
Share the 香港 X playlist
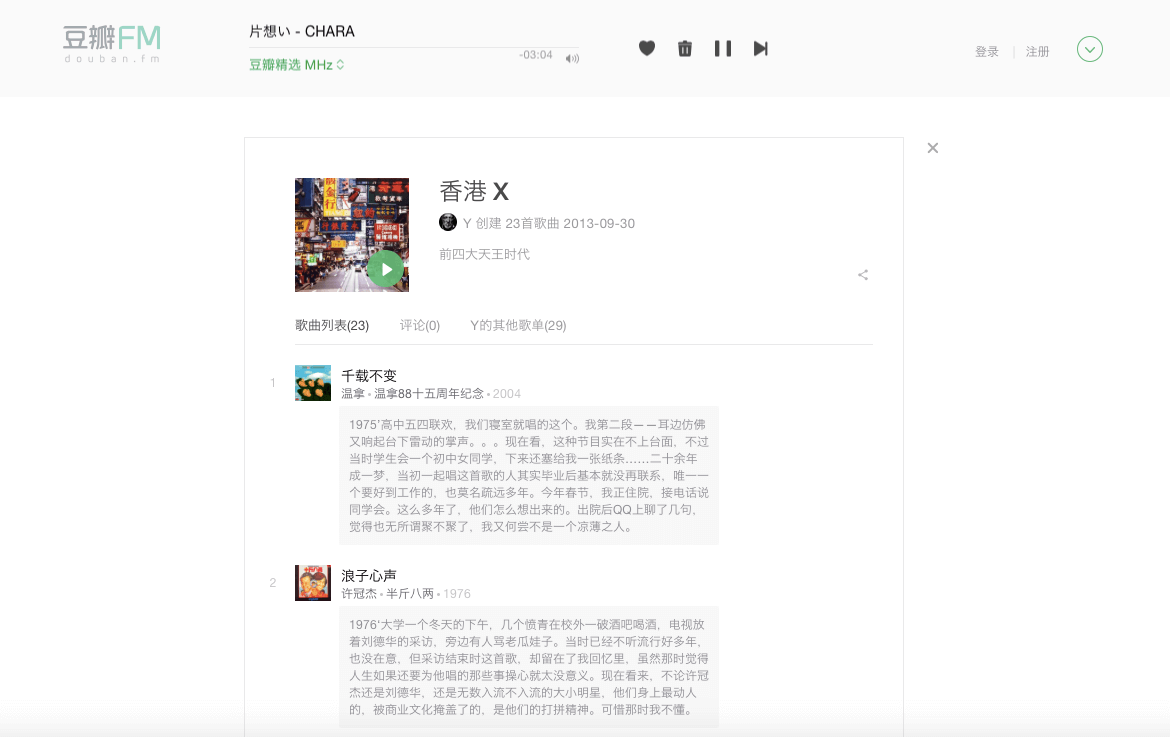coord(862,274)
